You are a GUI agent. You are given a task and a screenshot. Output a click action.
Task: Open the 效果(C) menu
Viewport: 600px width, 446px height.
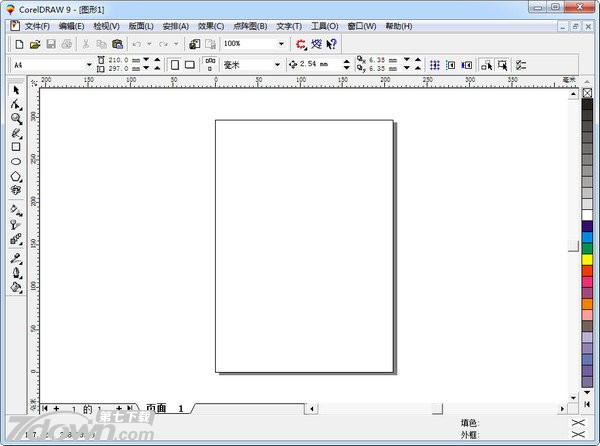(x=211, y=25)
